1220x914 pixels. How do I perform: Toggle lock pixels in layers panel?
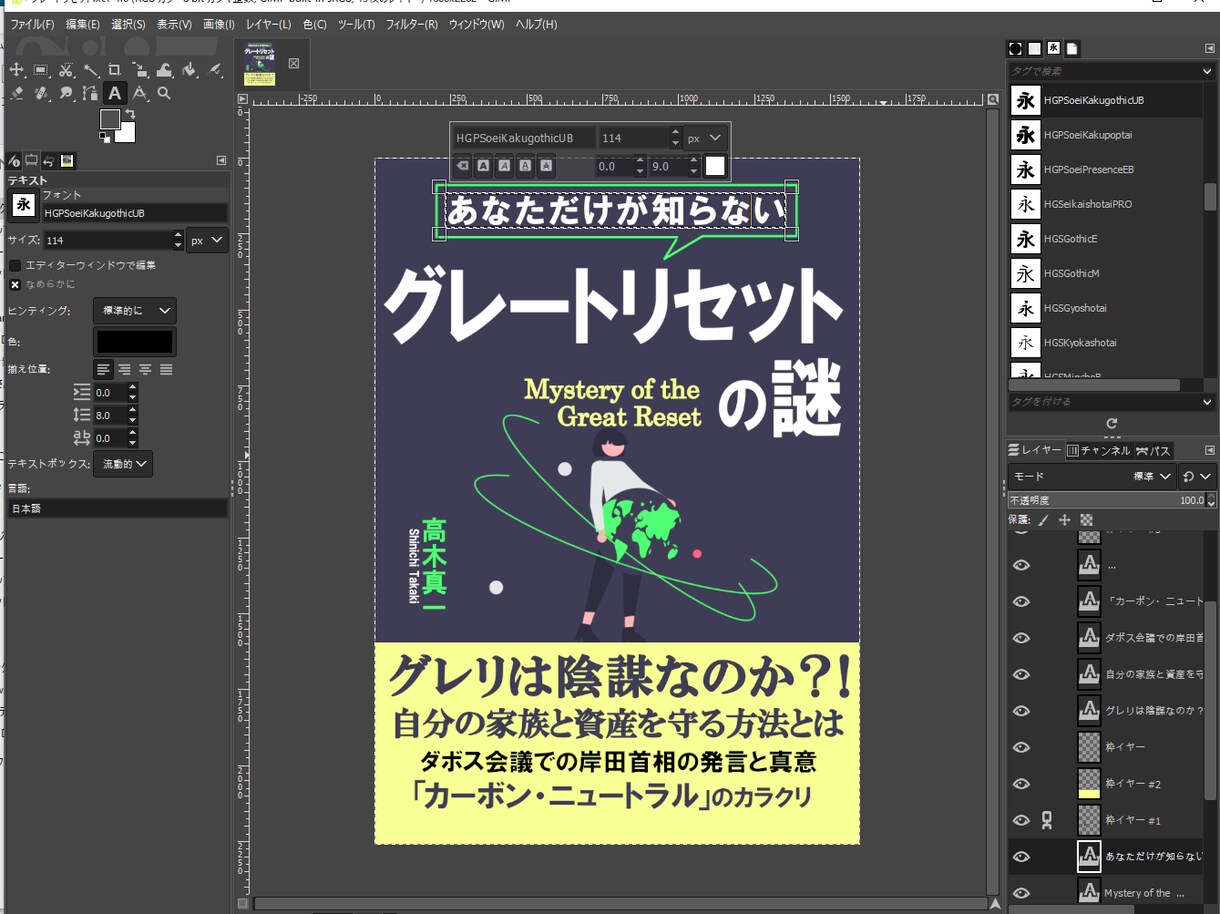(1044, 520)
